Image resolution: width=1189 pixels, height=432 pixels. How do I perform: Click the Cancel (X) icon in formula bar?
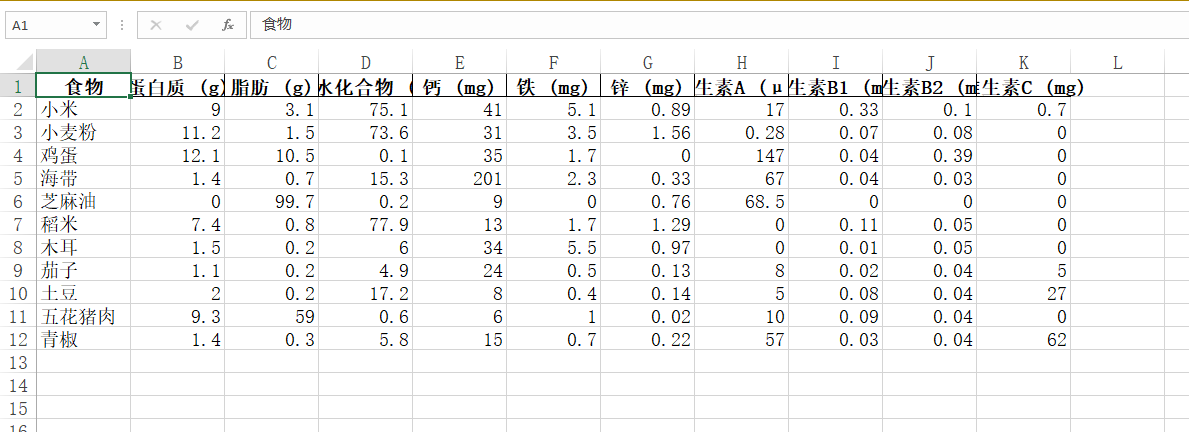[x=156, y=25]
